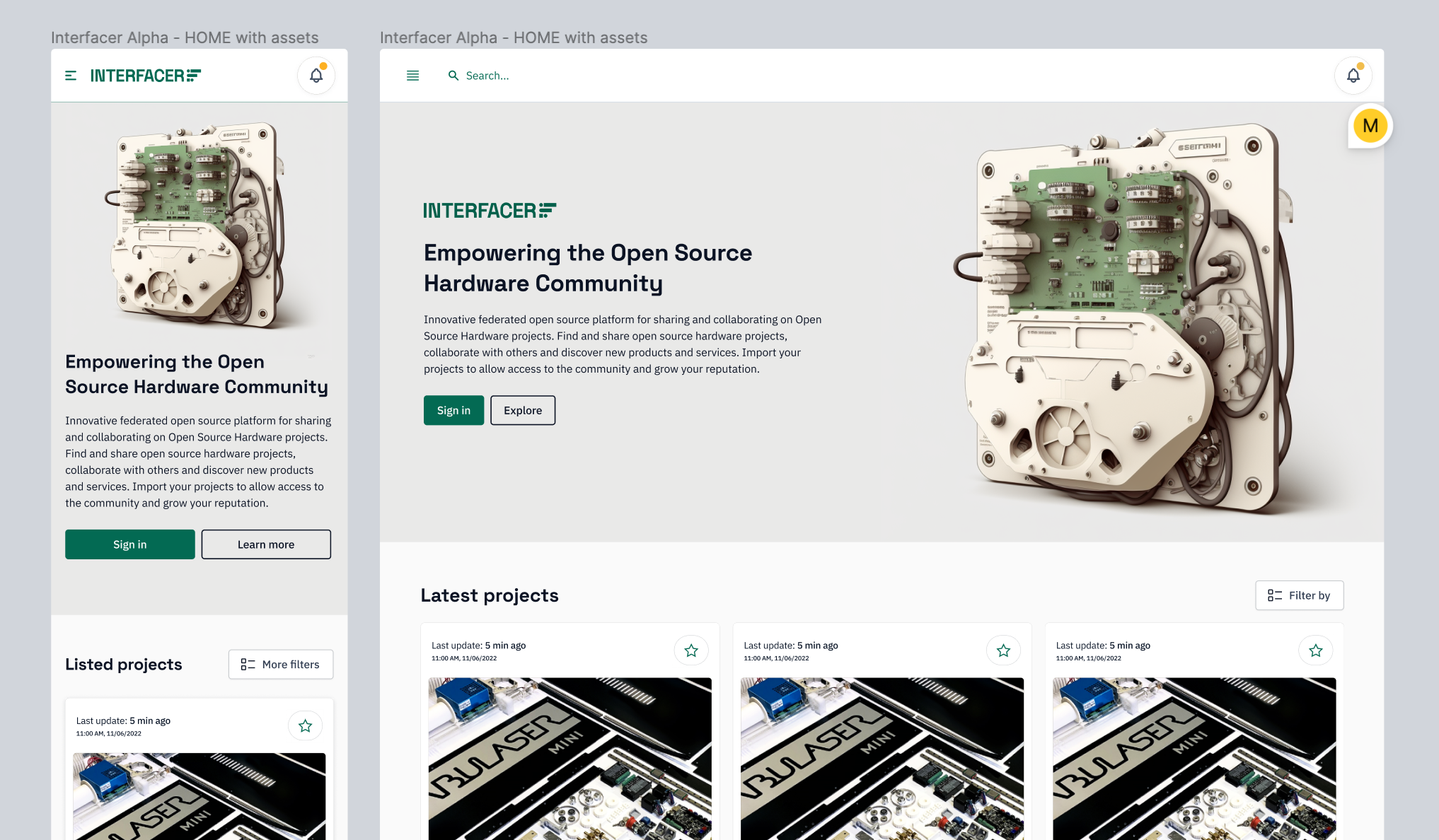Image resolution: width=1439 pixels, height=840 pixels.
Task: Favorite the first card under Latest projects
Action: coord(691,650)
